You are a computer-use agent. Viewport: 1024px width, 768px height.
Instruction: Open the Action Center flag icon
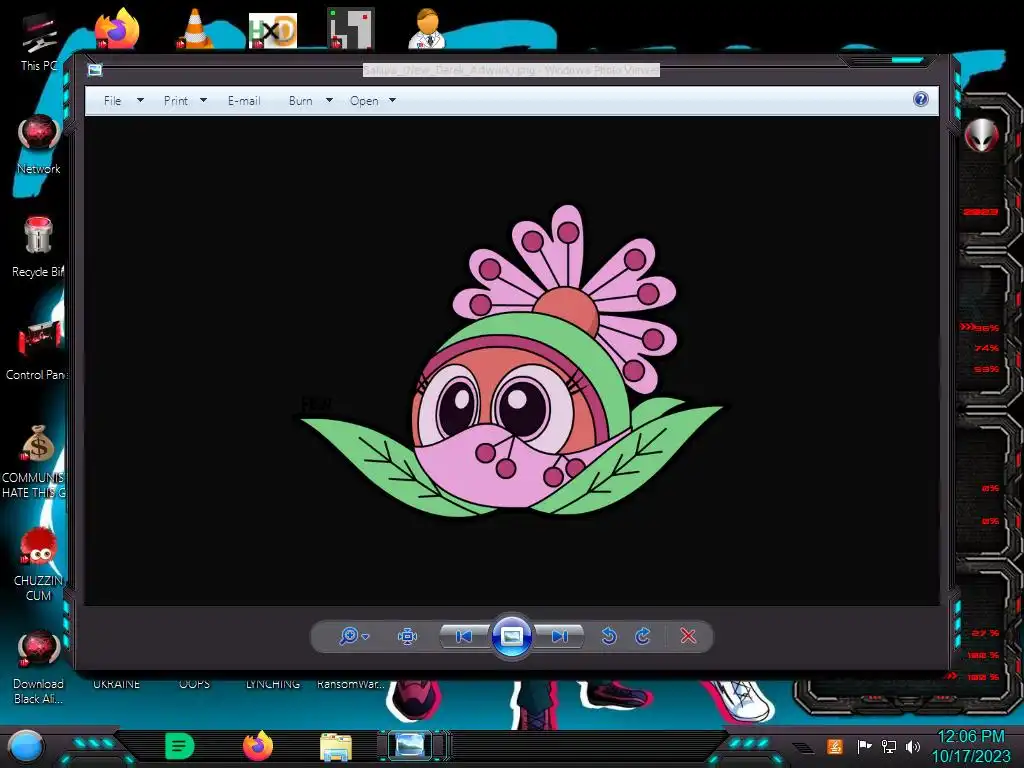864,746
